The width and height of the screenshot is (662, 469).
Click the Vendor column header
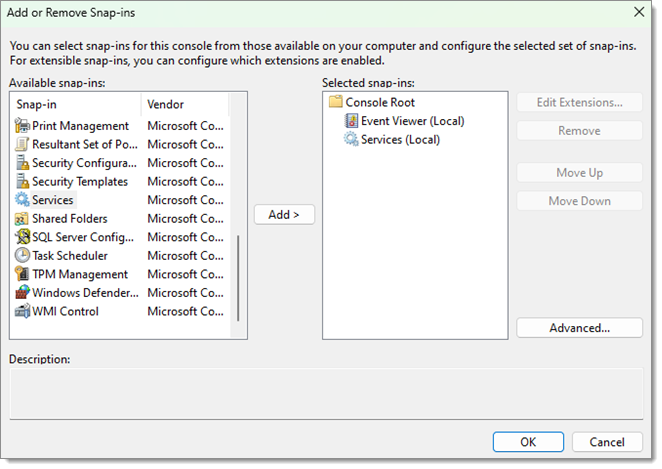[x=185, y=104]
